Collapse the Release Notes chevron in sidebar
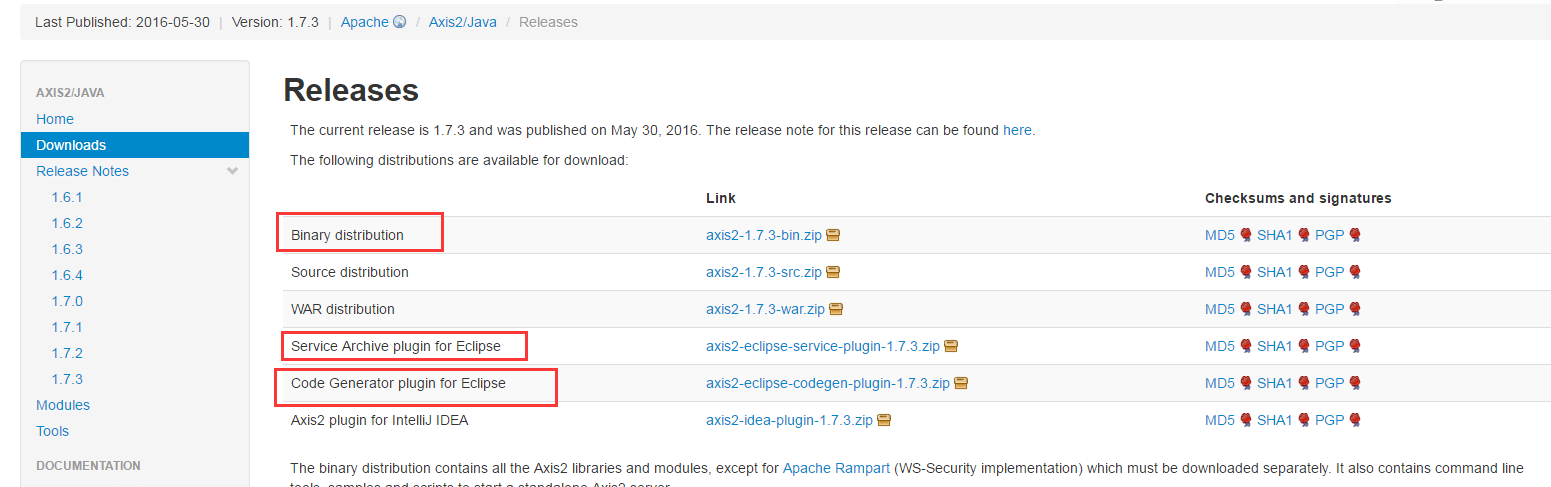The image size is (1551, 487). pos(232,171)
